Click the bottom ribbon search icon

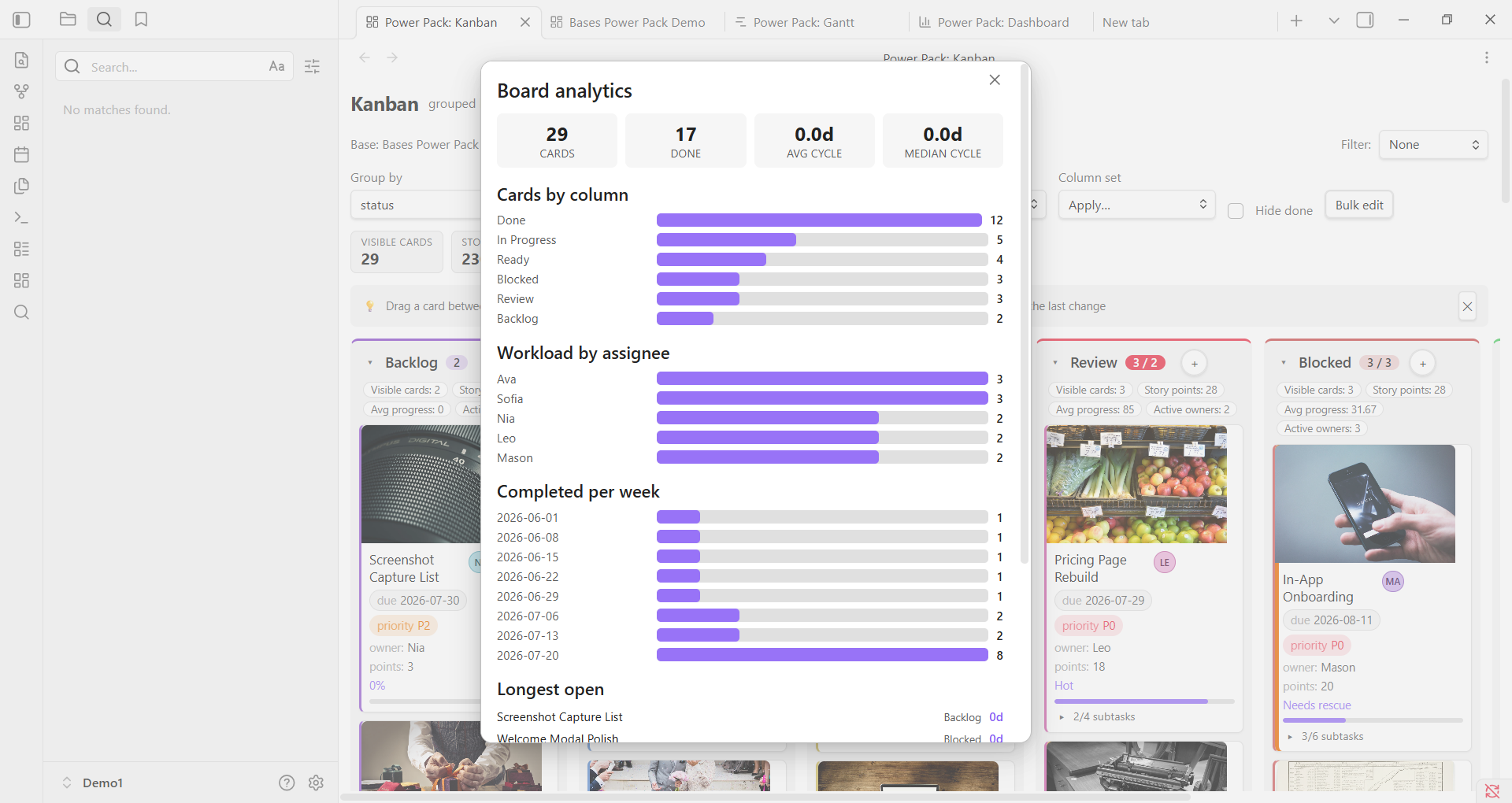22,312
